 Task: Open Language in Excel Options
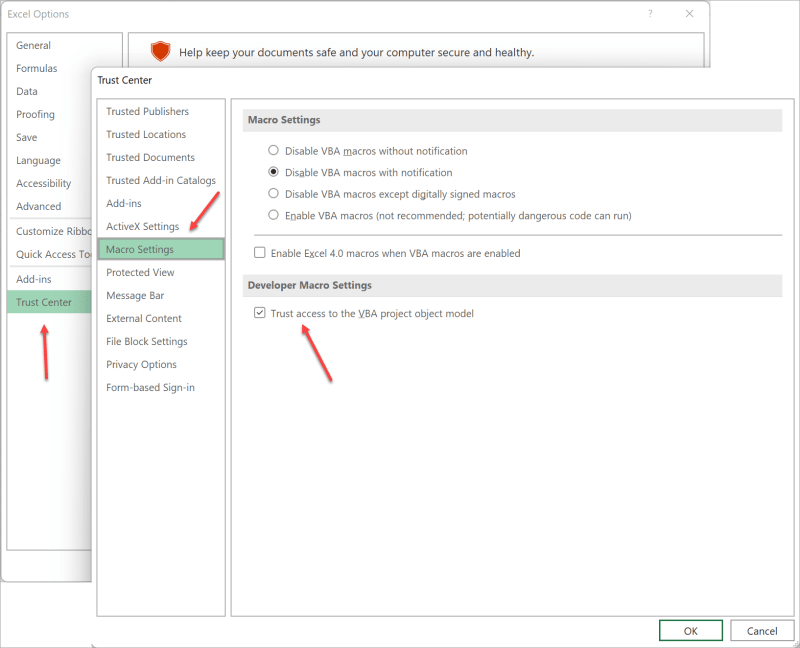click(x=38, y=160)
